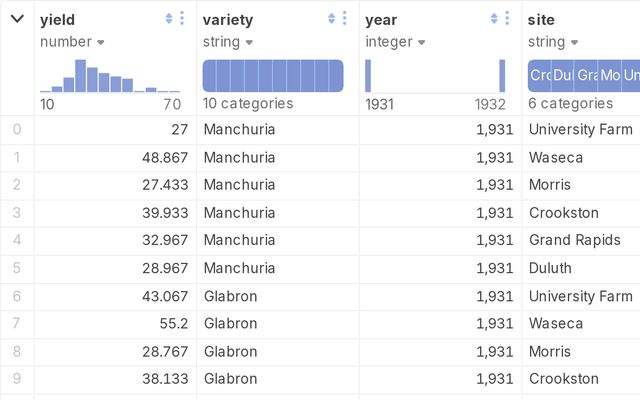
Task: Click the sort icon on yield column
Action: [168, 19]
